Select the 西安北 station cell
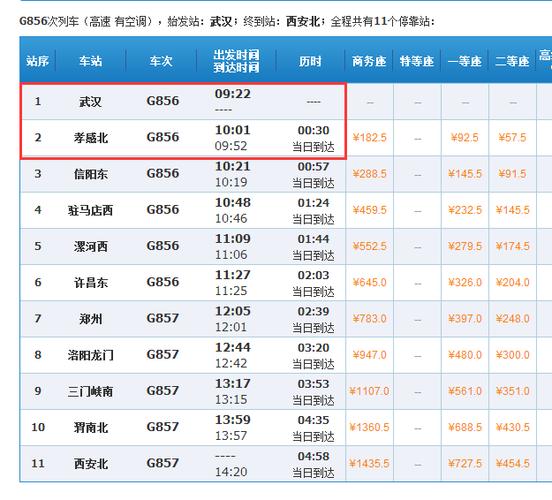Viewport: 552px width, 500px height. (91, 464)
